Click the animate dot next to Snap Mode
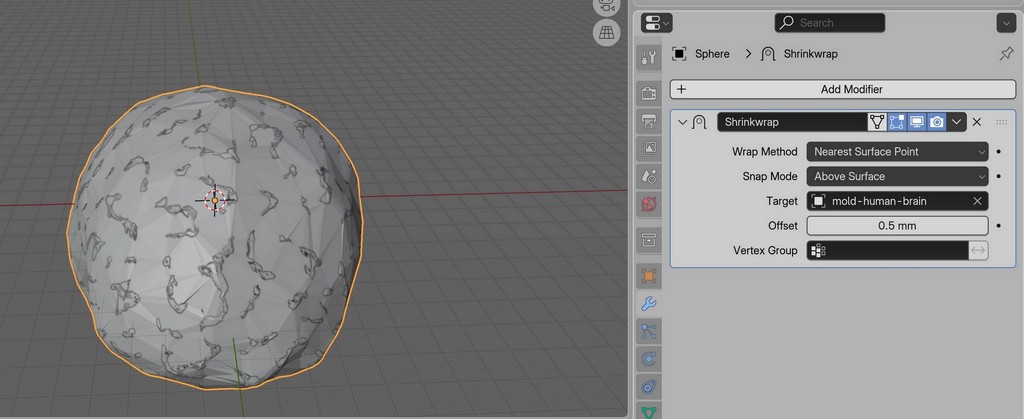 pos(999,176)
